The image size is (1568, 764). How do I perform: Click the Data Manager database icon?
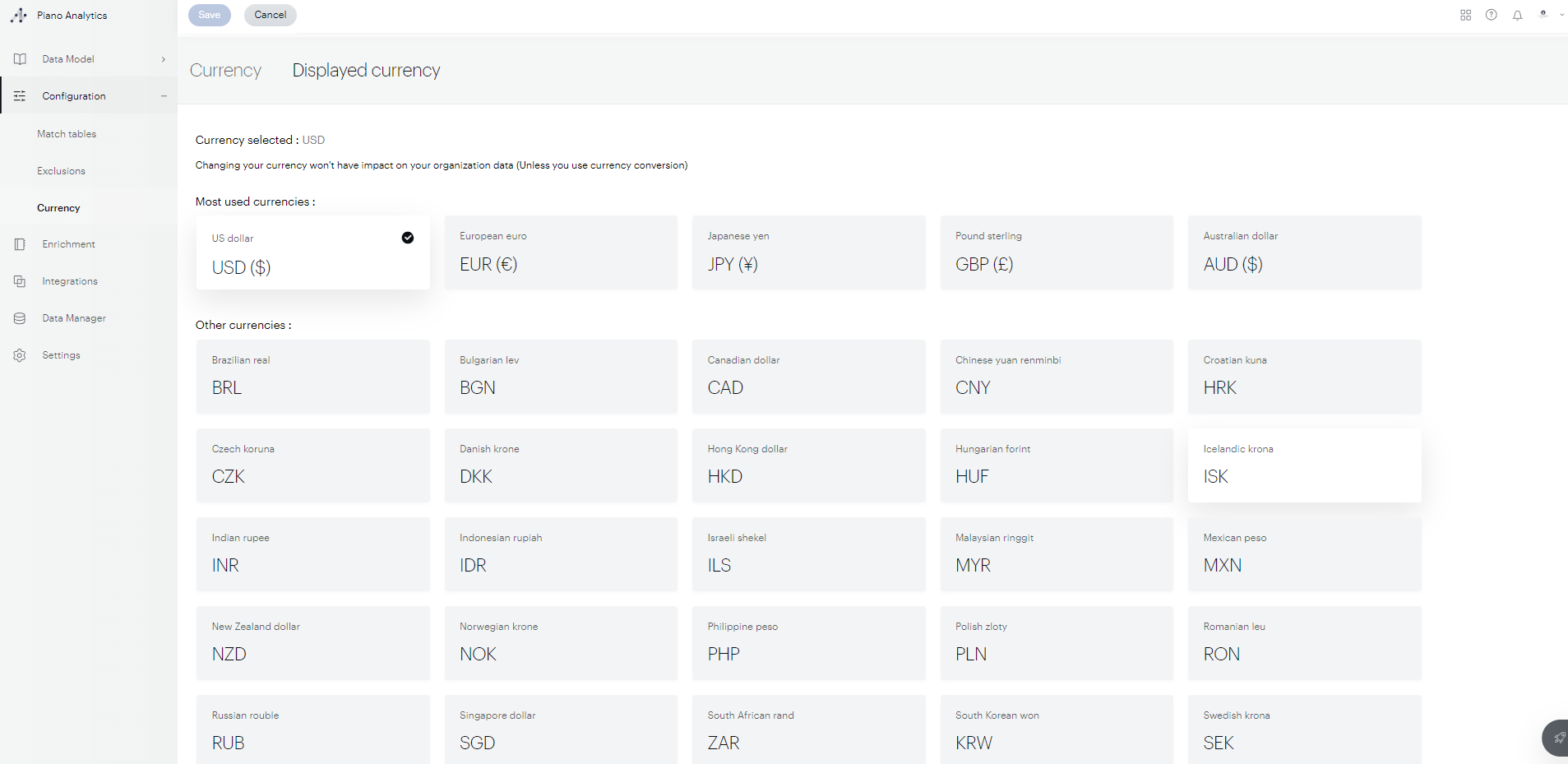19,318
